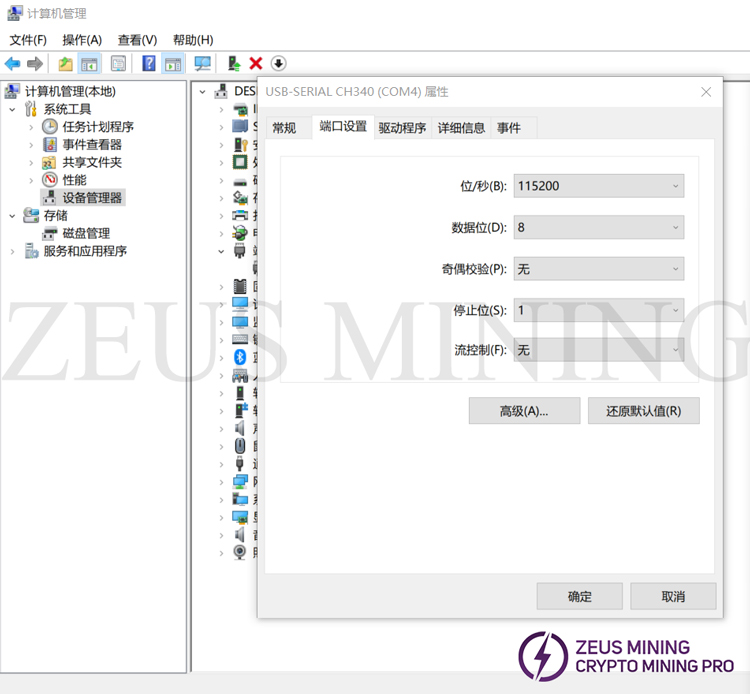Image resolution: width=750 pixels, height=694 pixels.
Task: Click the Scan for hardware changes monitor icon
Action: coord(203,64)
